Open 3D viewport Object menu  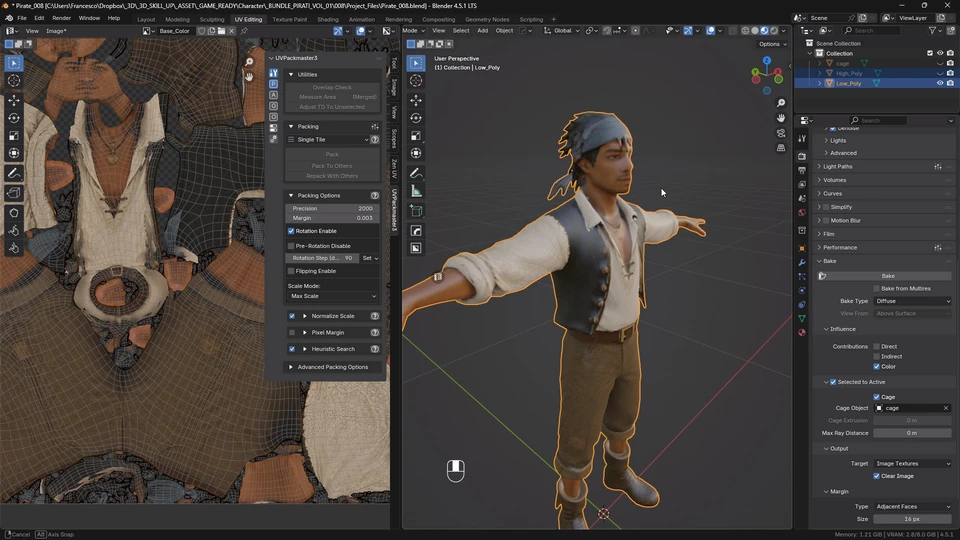[504, 31]
